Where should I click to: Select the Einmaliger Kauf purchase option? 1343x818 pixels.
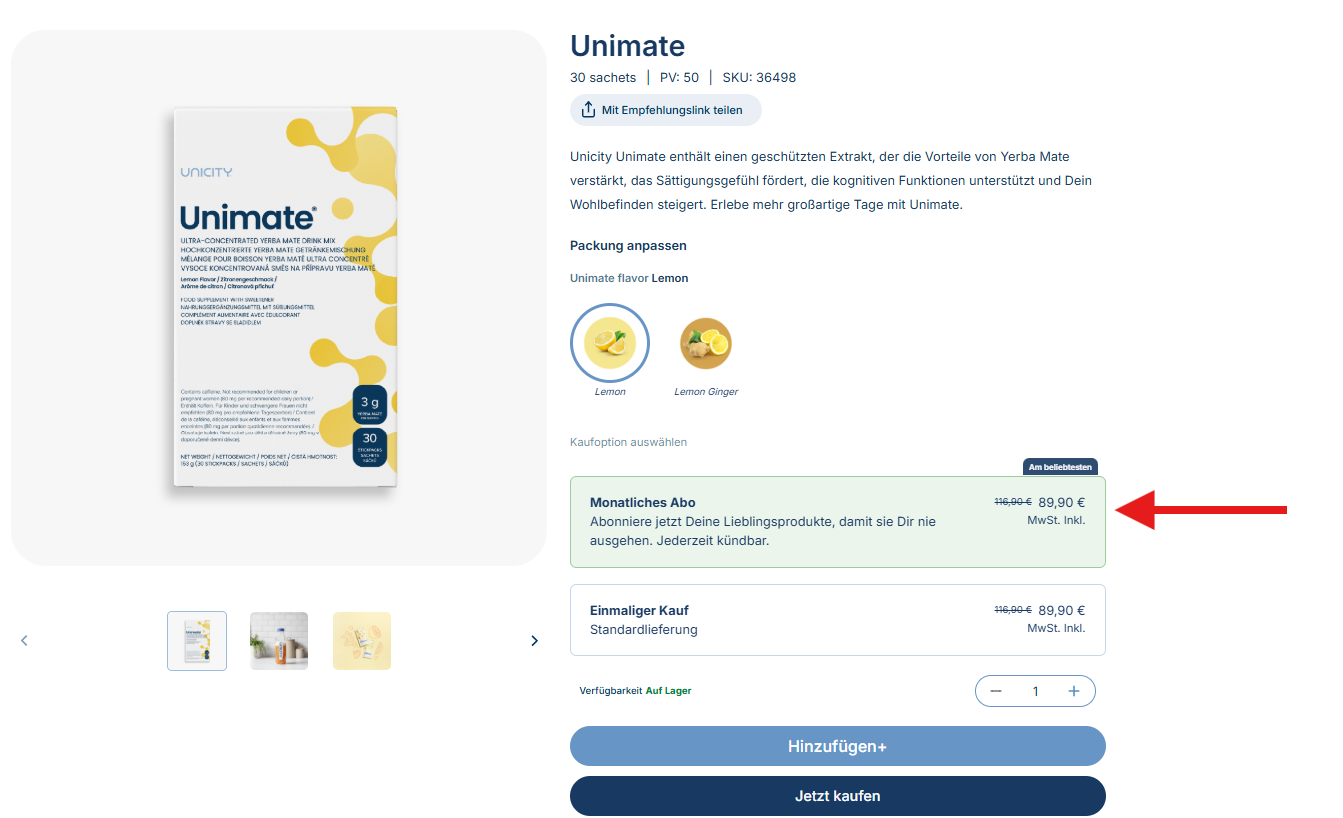click(x=838, y=620)
